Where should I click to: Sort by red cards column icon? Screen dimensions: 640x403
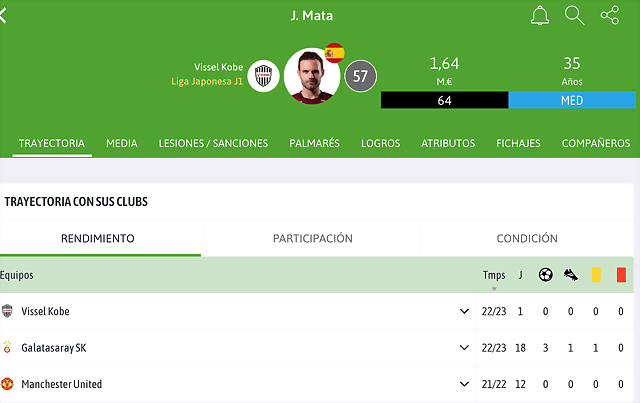(x=621, y=275)
